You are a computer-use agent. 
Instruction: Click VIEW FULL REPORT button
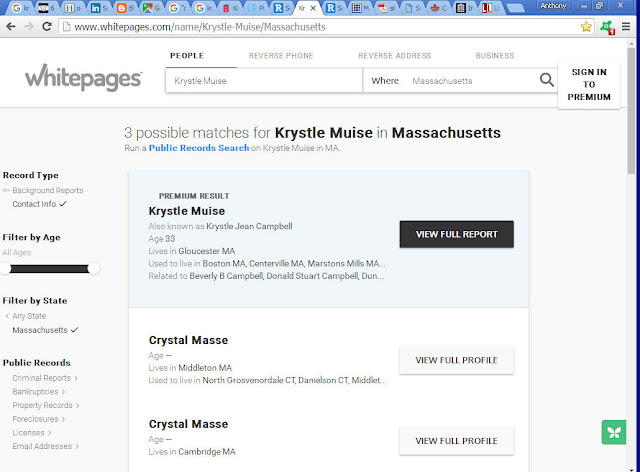pyautogui.click(x=456, y=234)
